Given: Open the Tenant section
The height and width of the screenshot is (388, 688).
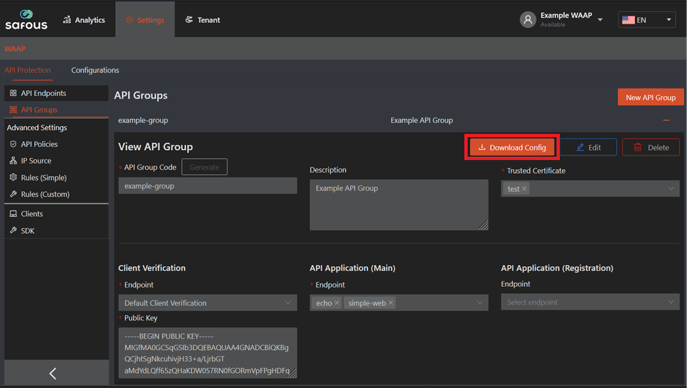Looking at the screenshot, I should (202, 20).
